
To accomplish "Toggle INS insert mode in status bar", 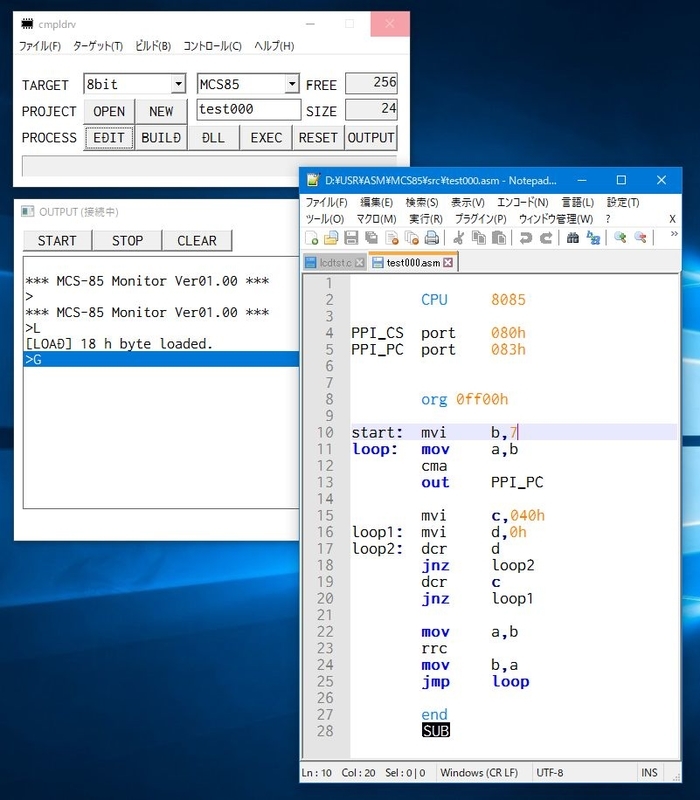I will pos(649,772).
